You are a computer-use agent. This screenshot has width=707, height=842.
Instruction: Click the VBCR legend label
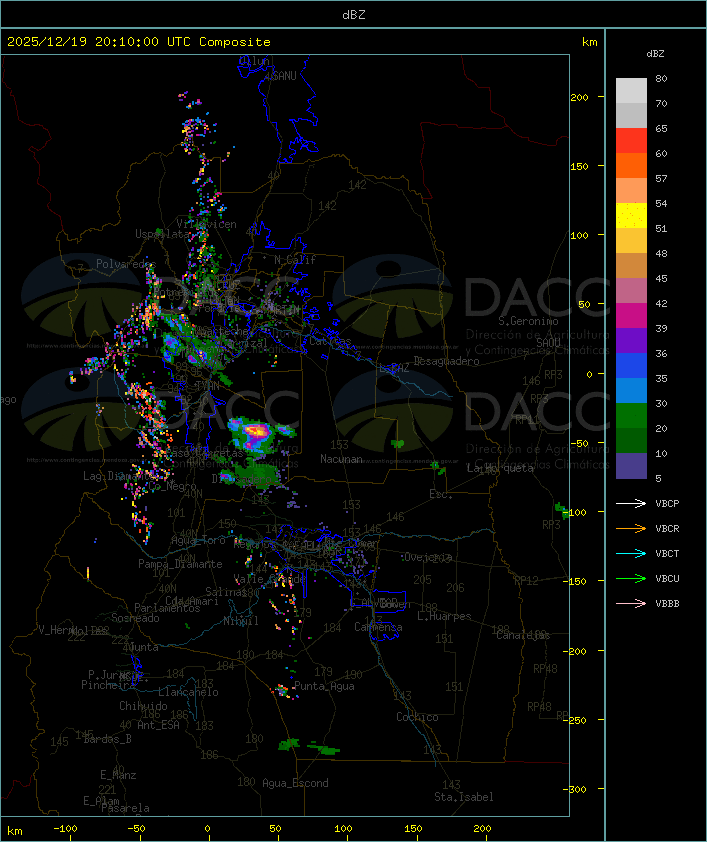[x=667, y=528]
